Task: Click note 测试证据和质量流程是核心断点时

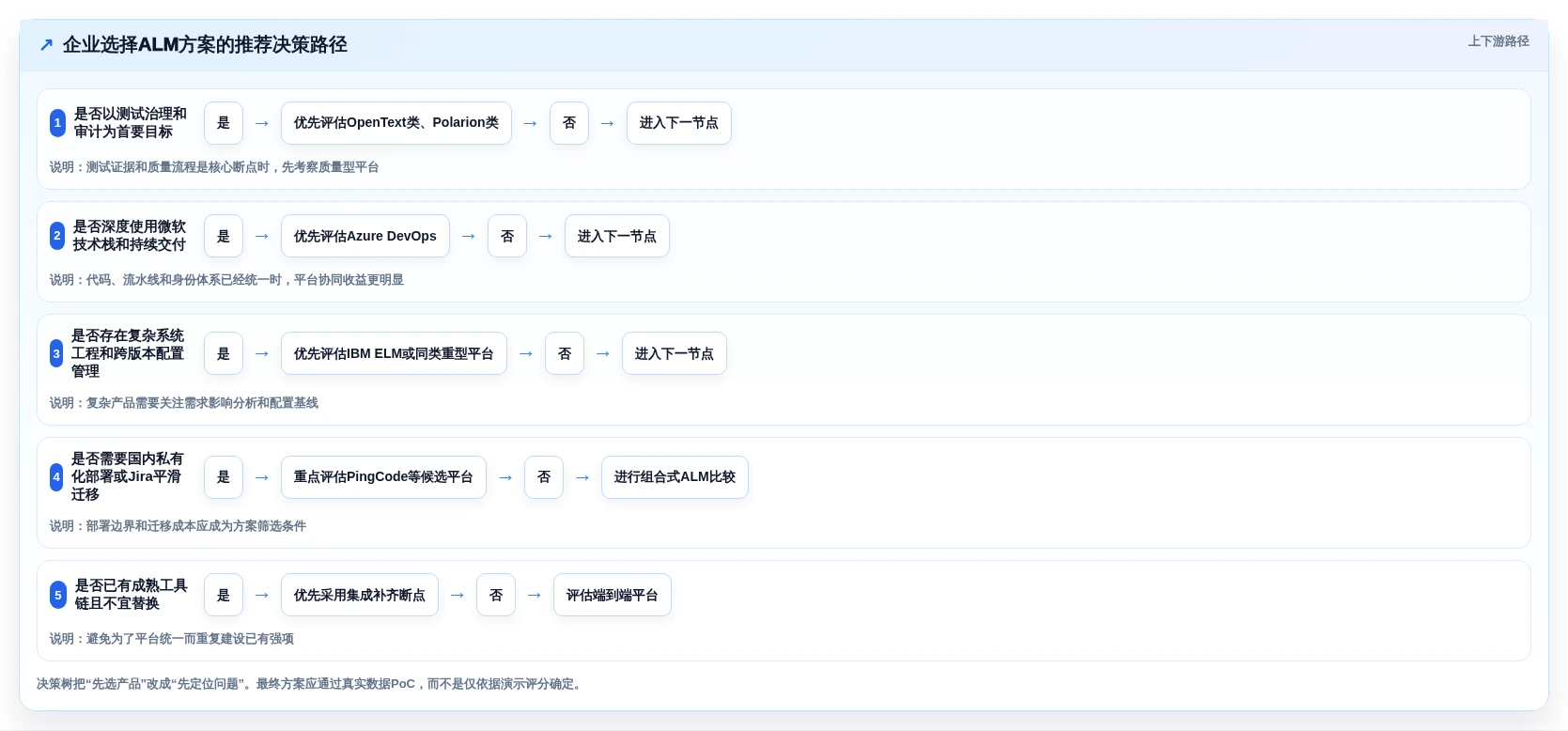Action: 214,167
